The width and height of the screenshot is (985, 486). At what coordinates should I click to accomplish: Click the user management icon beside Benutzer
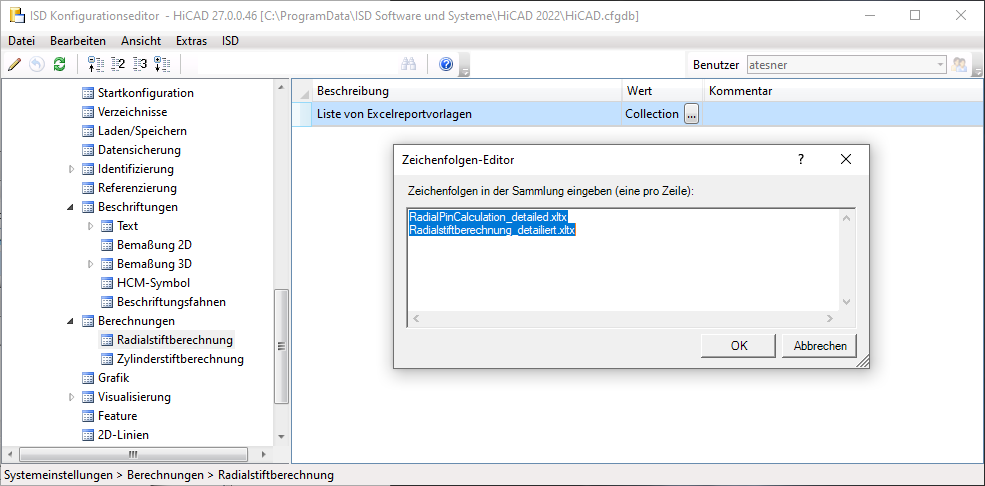point(959,64)
